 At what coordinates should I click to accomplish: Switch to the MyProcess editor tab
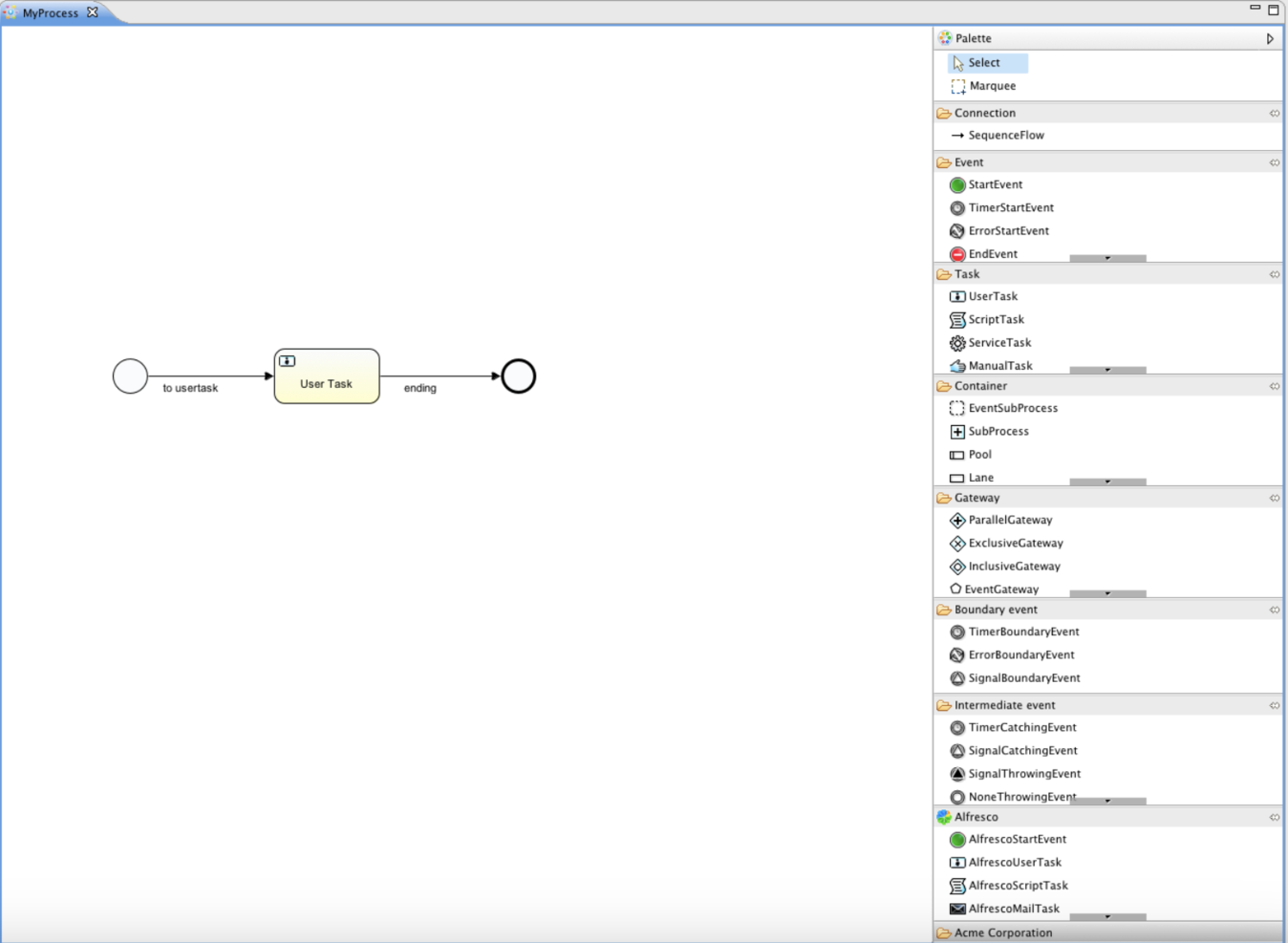pyautogui.click(x=50, y=12)
